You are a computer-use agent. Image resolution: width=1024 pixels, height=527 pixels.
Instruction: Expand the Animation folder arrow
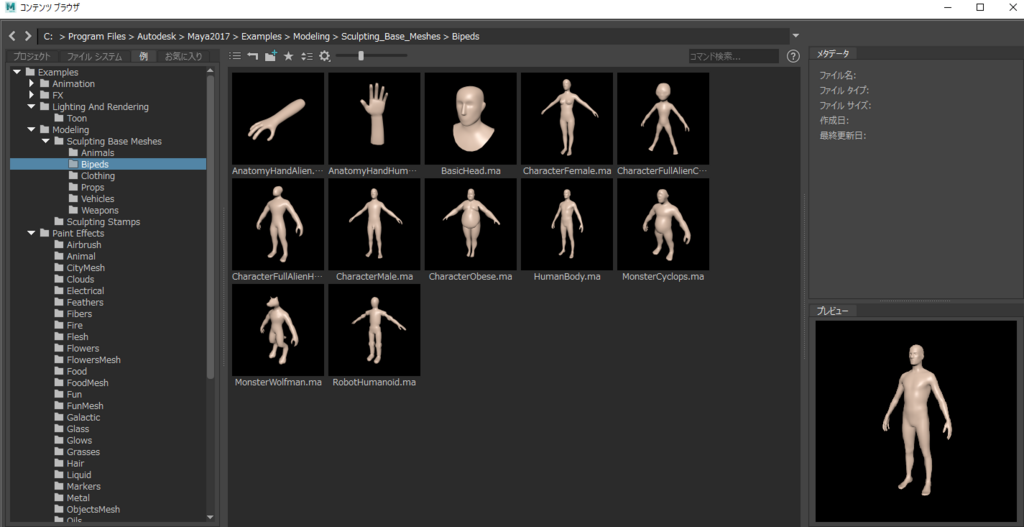[31, 84]
